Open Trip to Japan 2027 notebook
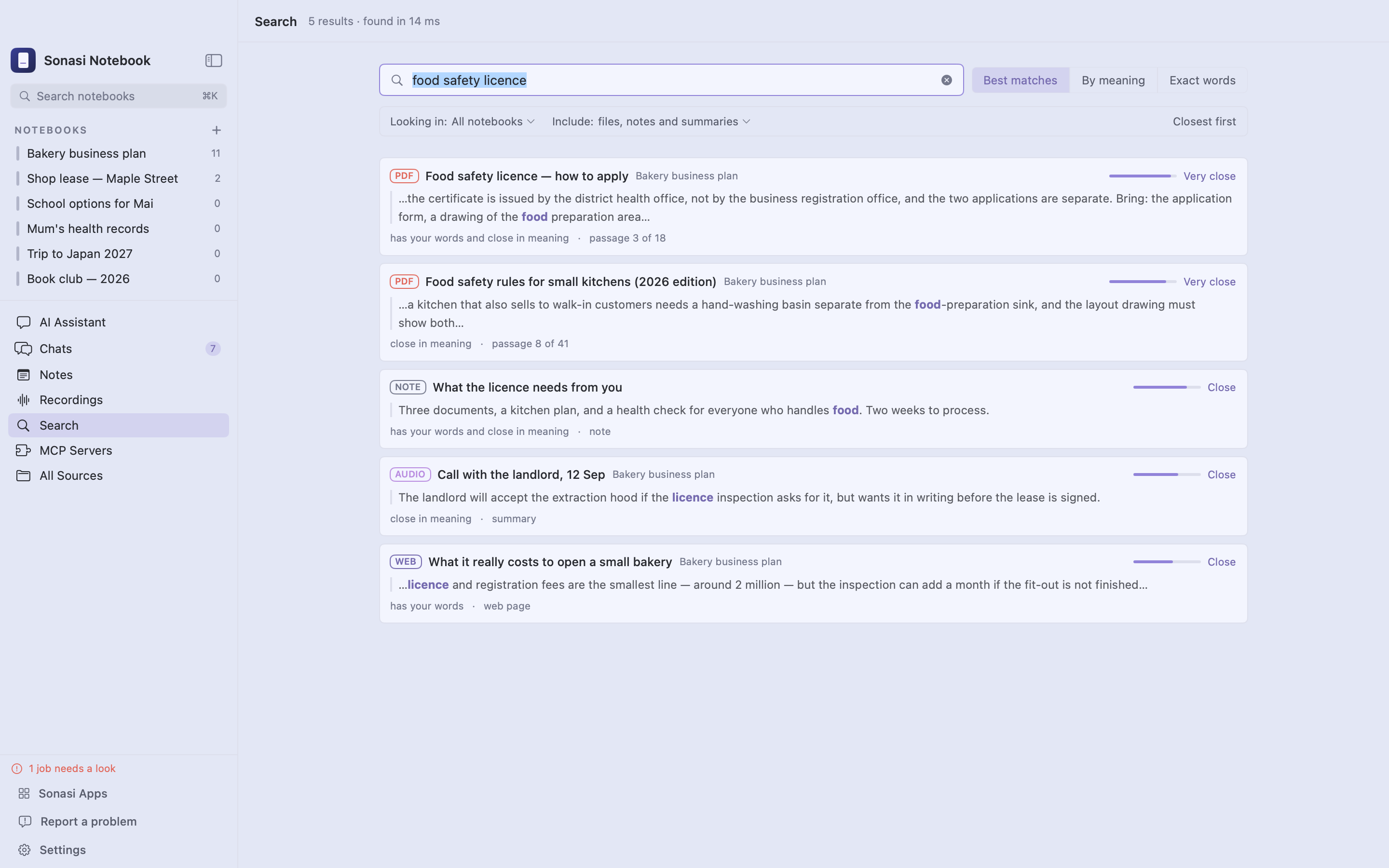Viewport: 1389px width, 868px height. tap(118, 254)
